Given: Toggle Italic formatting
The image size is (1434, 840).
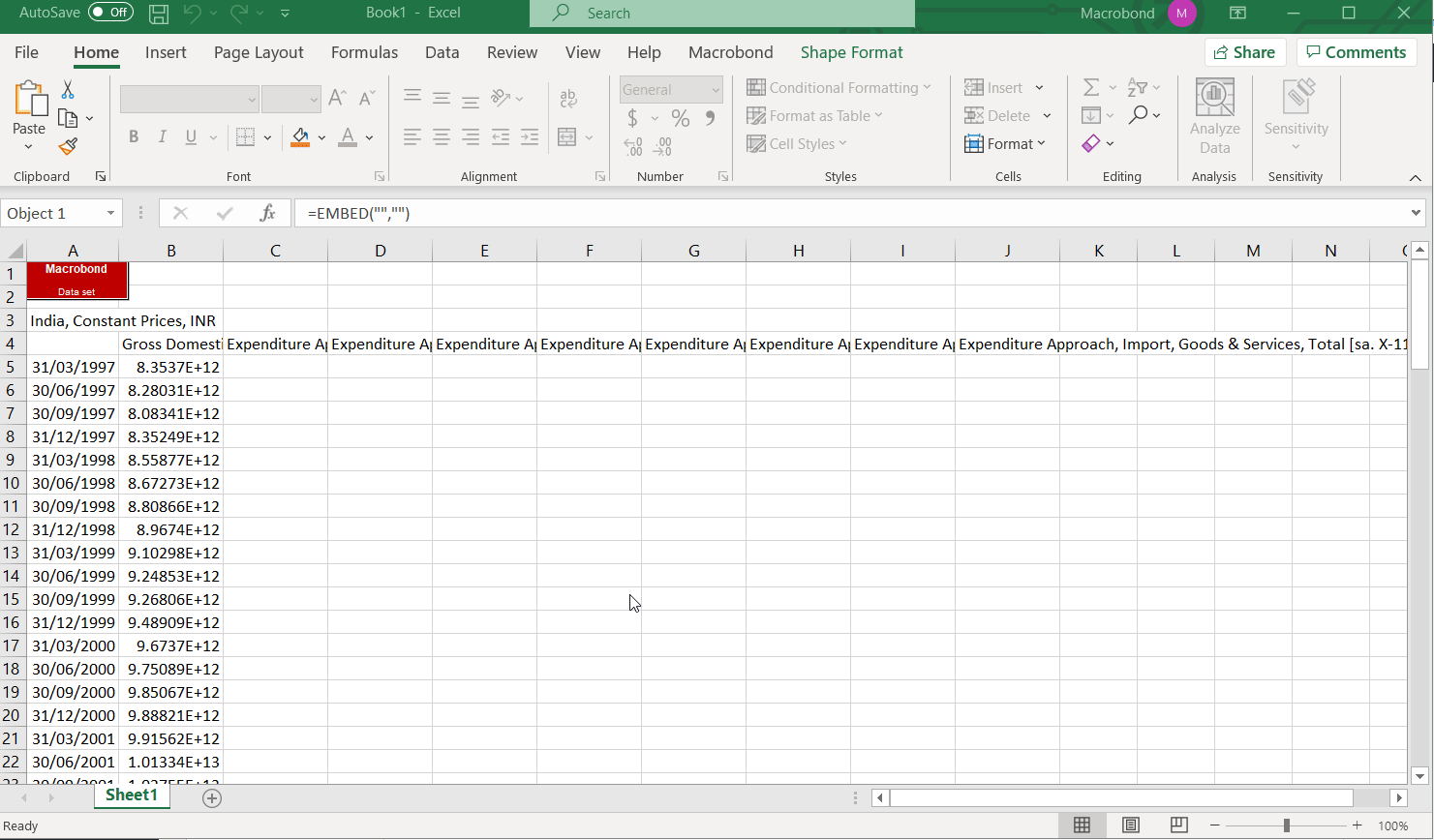Looking at the screenshot, I should pos(163,137).
